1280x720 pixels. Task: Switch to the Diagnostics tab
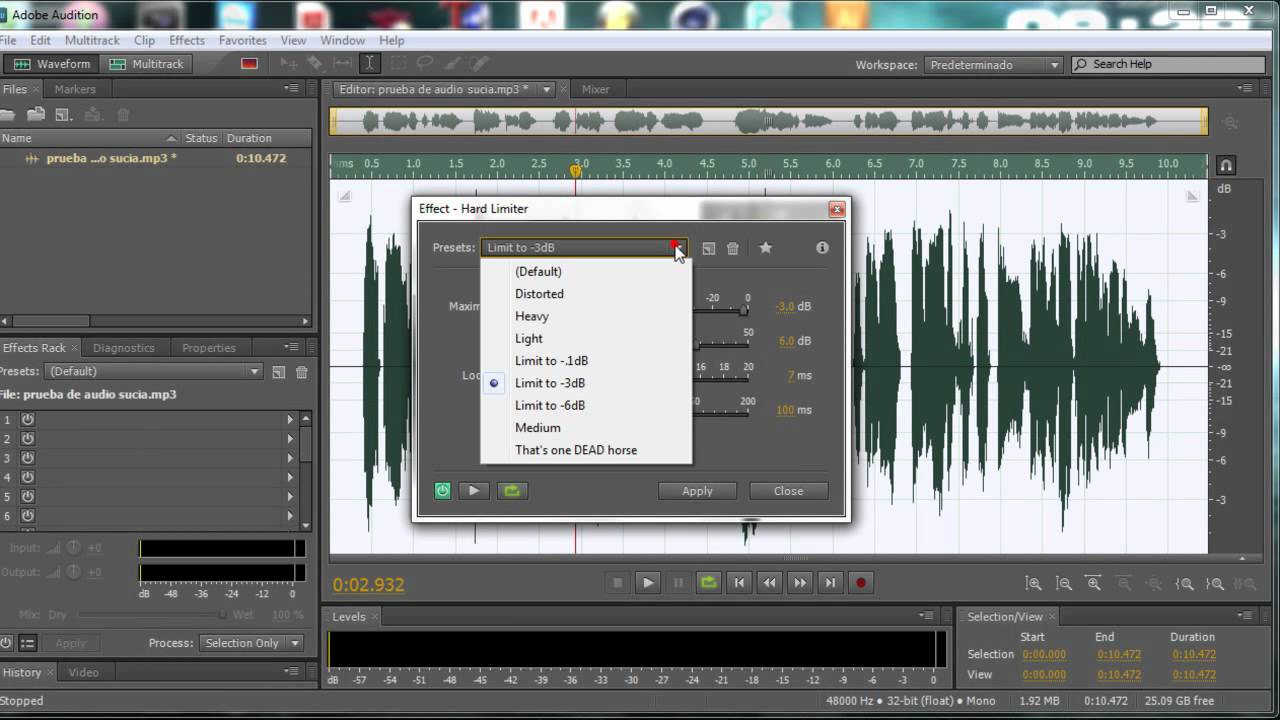click(x=124, y=348)
